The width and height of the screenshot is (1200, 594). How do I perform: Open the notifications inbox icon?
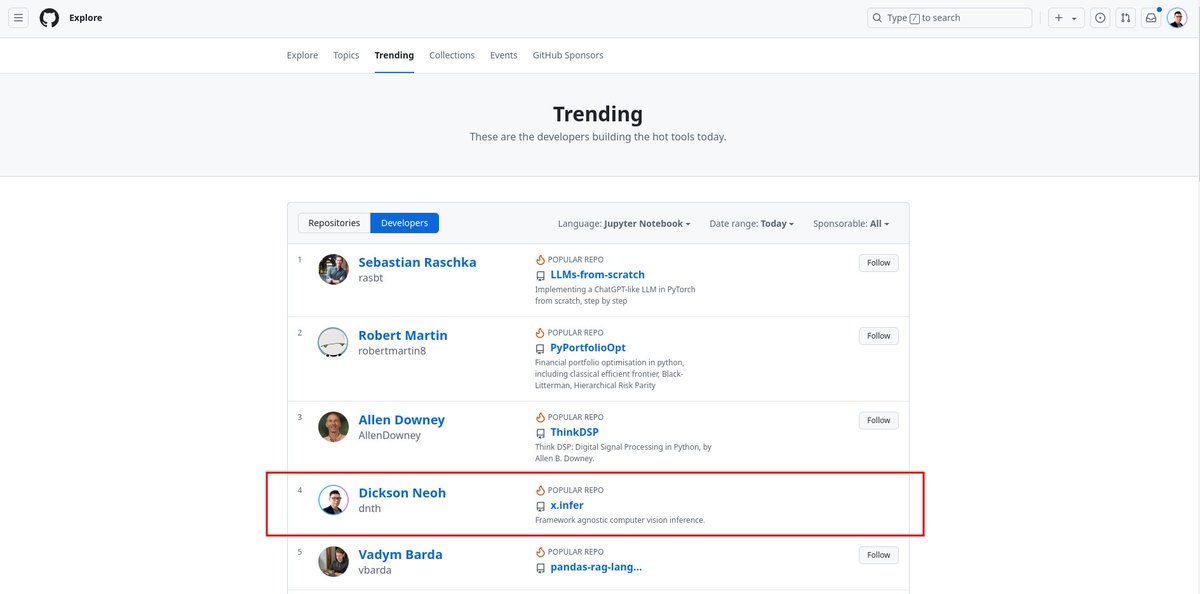coord(1151,18)
